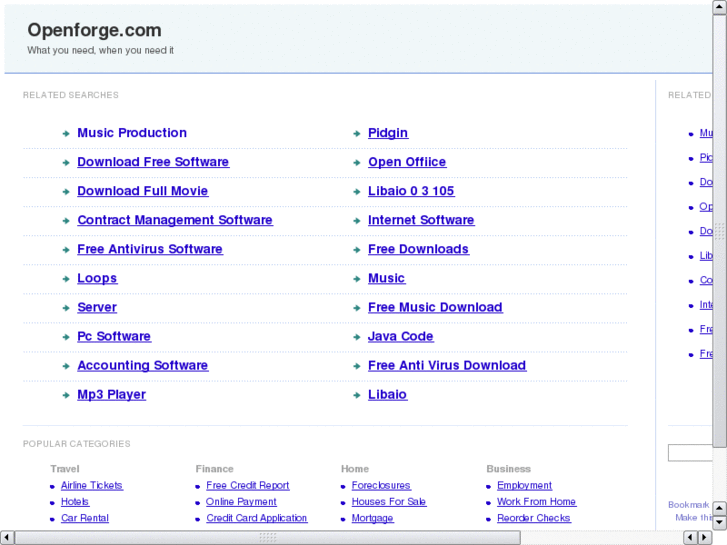This screenshot has height=545, width=727.
Task: Focus the search input field at right edge
Action: tap(690, 453)
